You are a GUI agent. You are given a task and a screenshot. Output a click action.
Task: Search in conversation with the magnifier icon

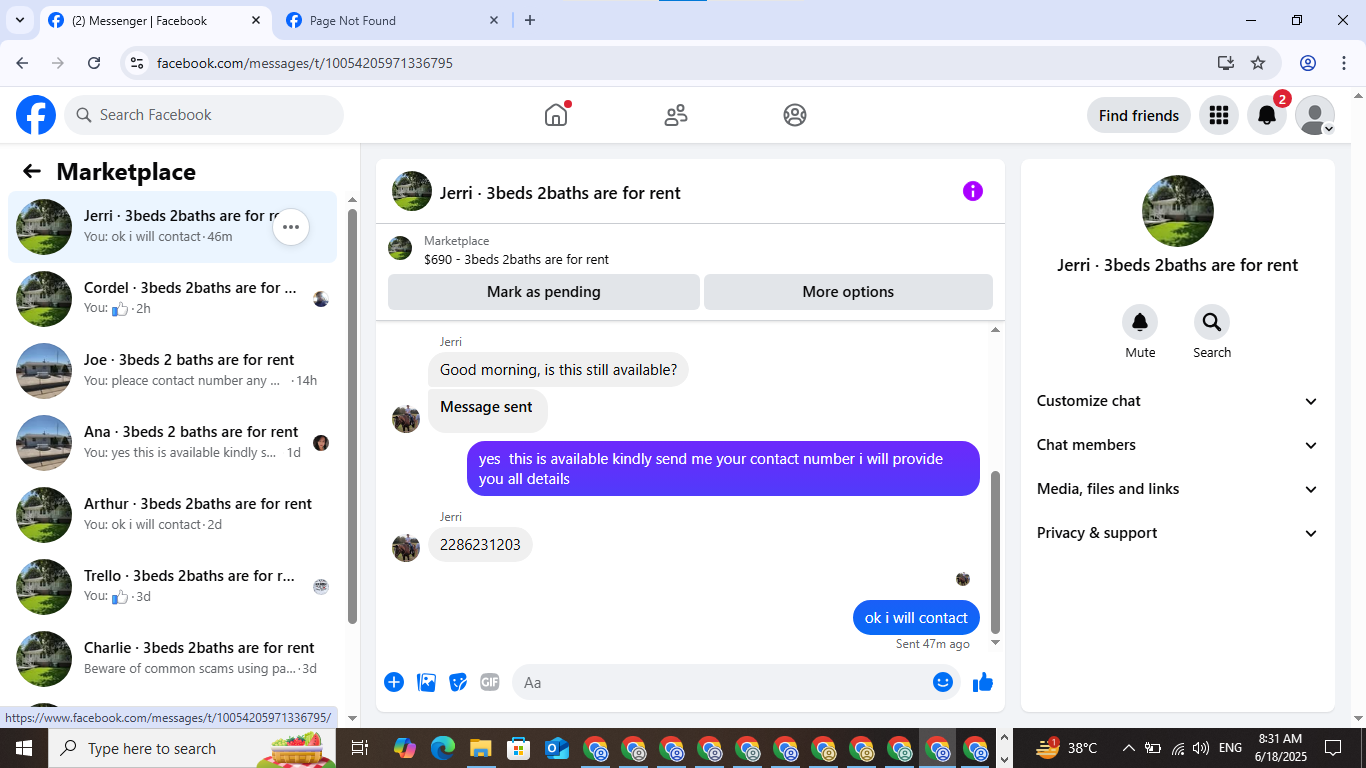click(1212, 322)
